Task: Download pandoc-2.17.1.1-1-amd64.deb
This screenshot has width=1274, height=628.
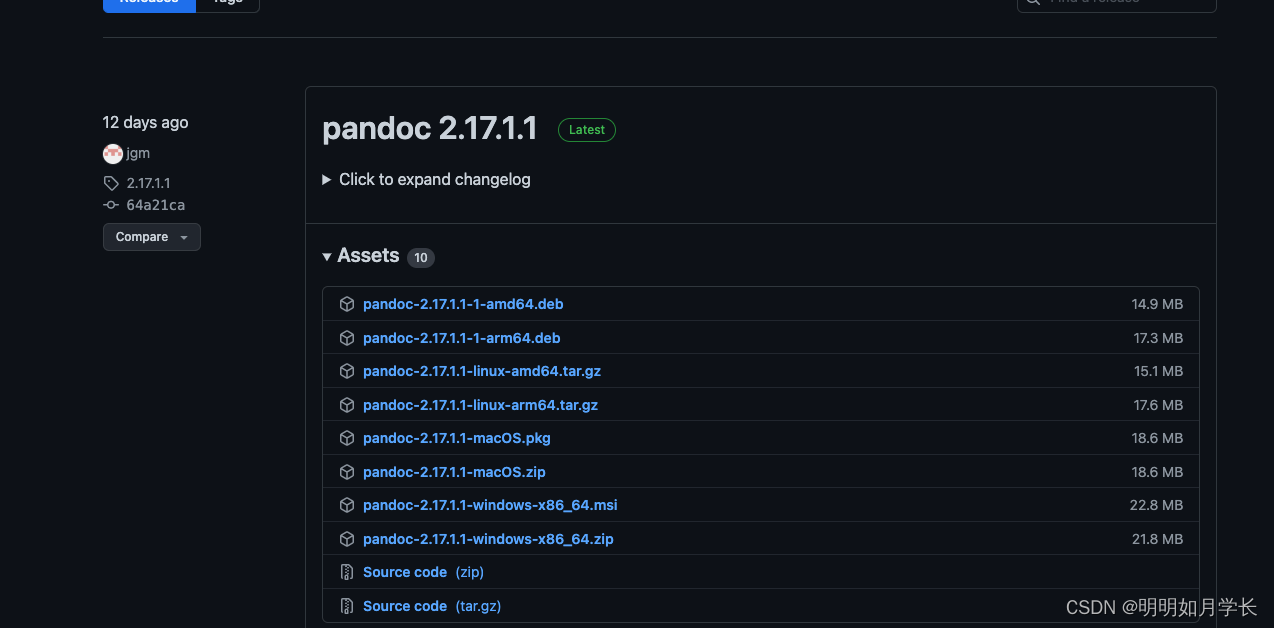Action: coord(463,304)
